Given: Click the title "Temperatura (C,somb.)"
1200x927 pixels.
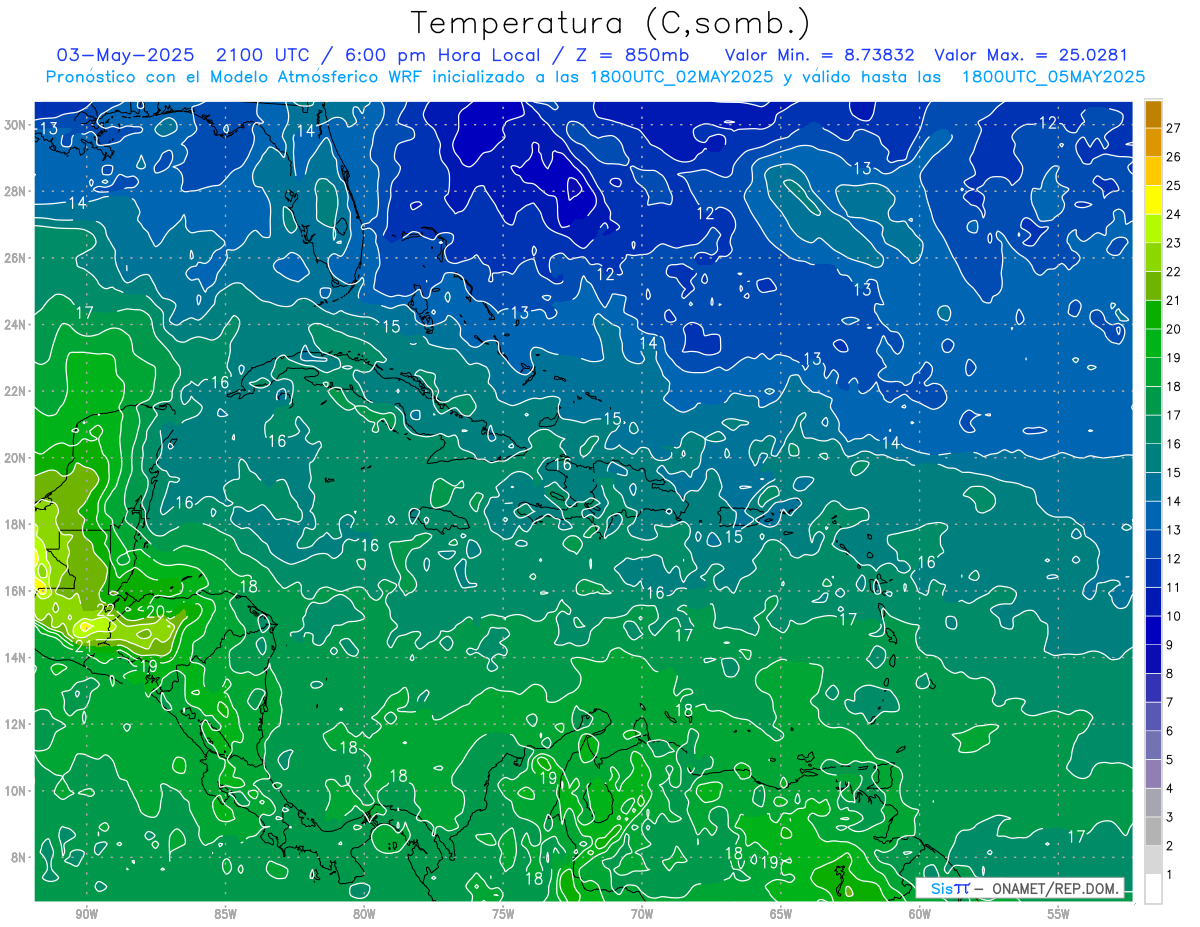Looking at the screenshot, I should 610,24.
